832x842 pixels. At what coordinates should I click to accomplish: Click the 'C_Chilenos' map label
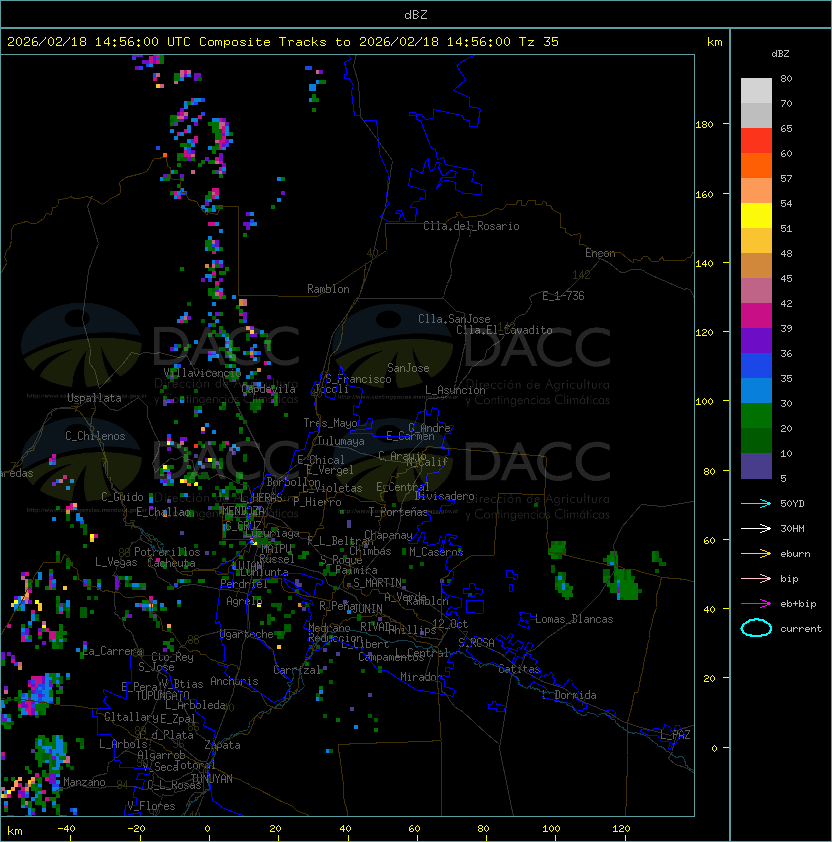click(x=95, y=436)
